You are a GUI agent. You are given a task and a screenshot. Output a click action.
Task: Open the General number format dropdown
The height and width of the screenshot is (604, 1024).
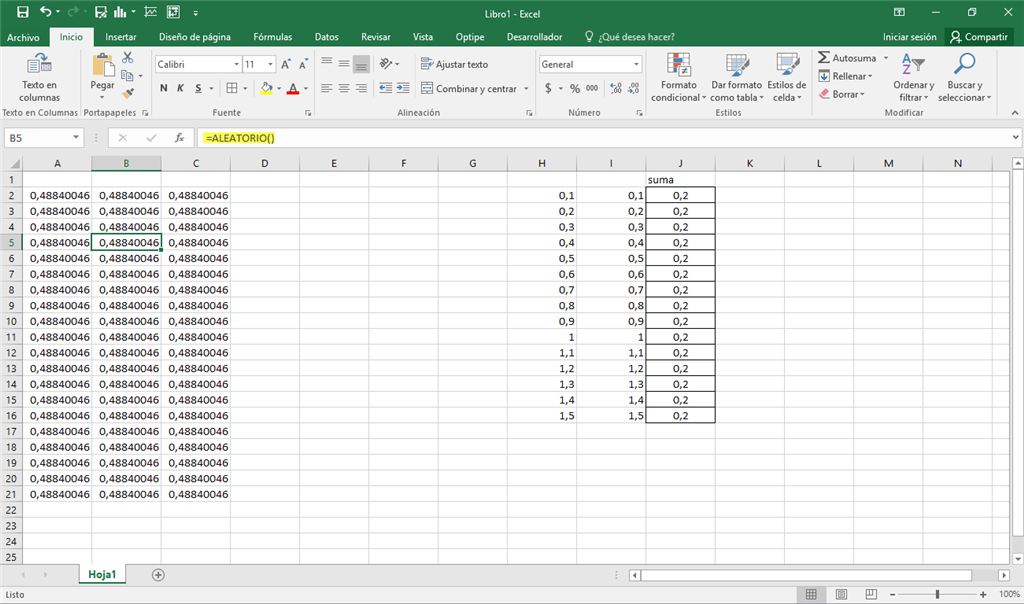(636, 64)
